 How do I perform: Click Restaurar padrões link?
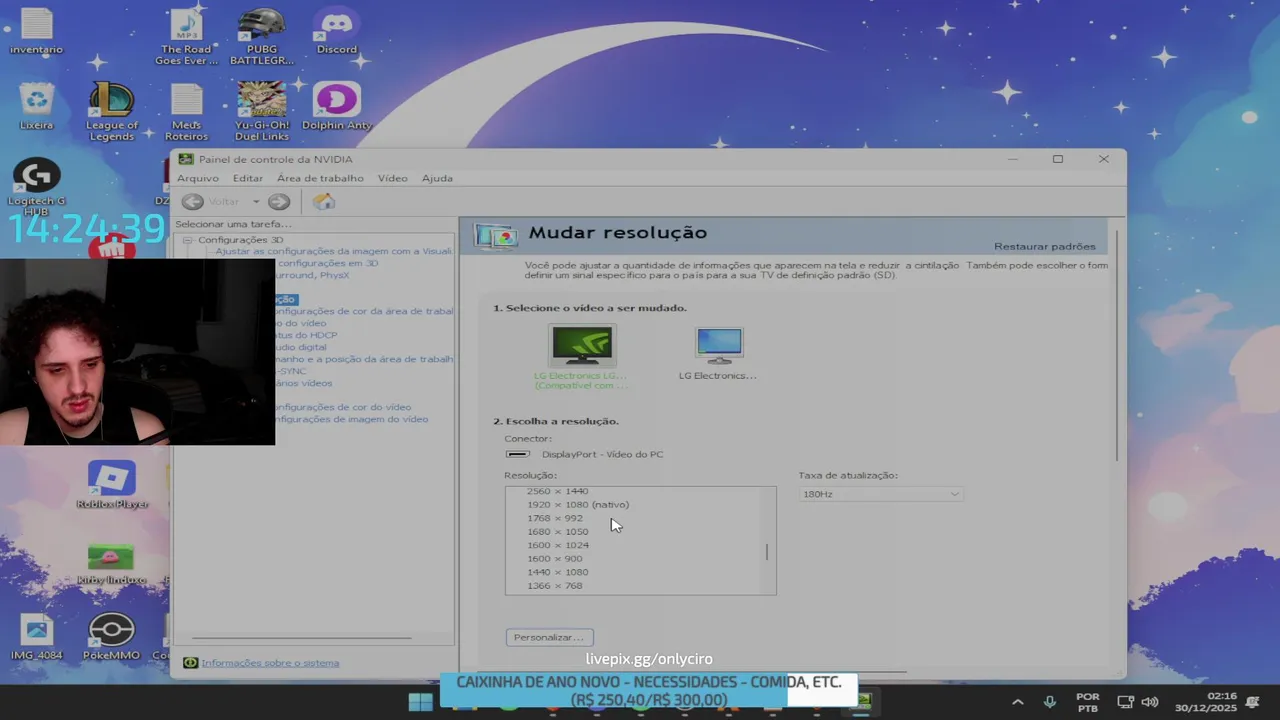(x=1044, y=246)
